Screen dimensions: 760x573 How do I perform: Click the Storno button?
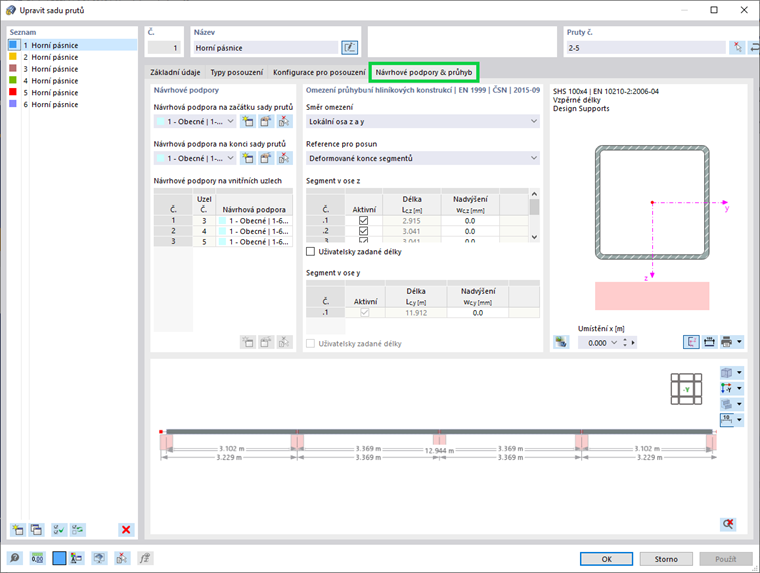(x=666, y=559)
